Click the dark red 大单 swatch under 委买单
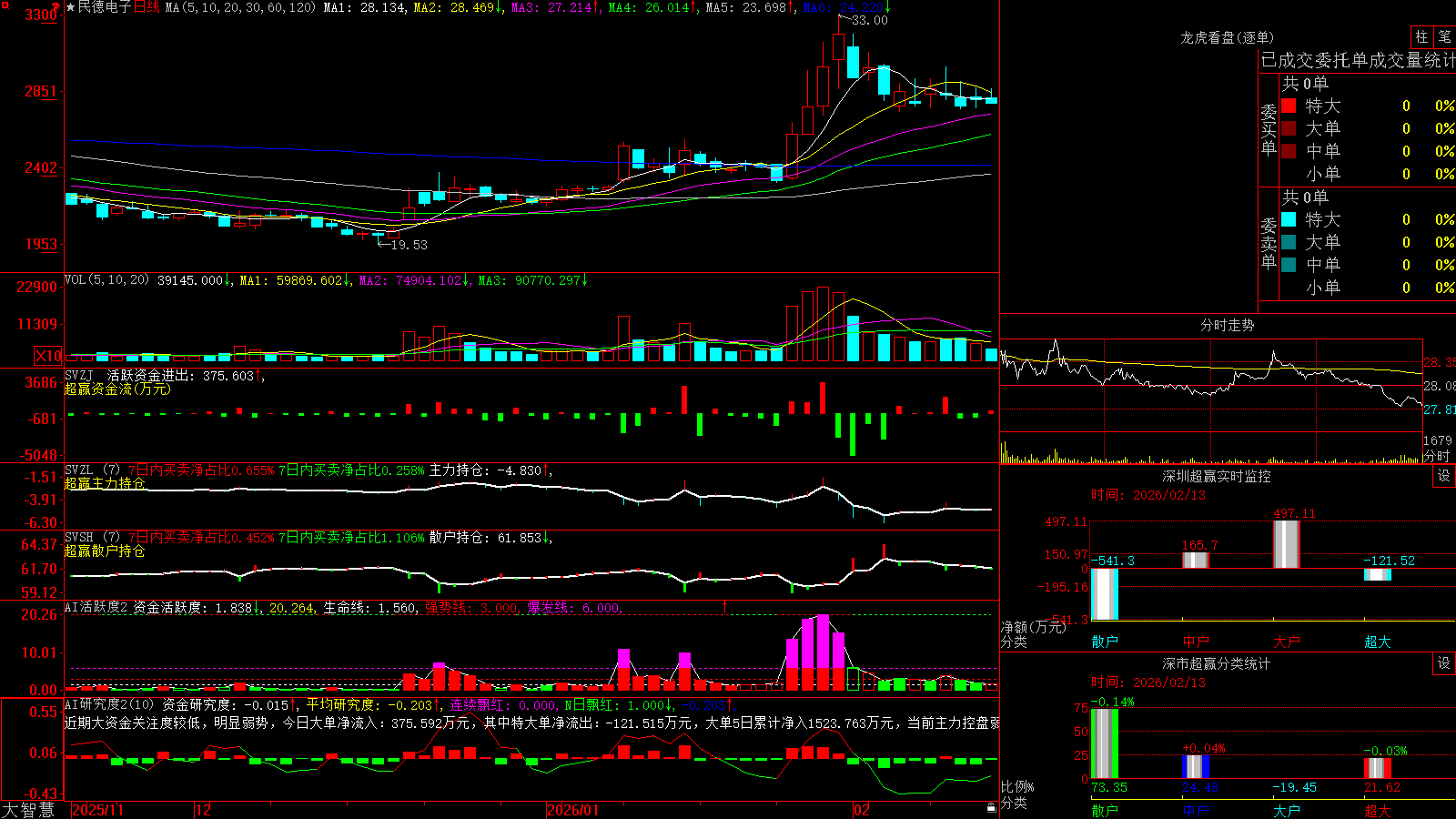 pos(1289,128)
